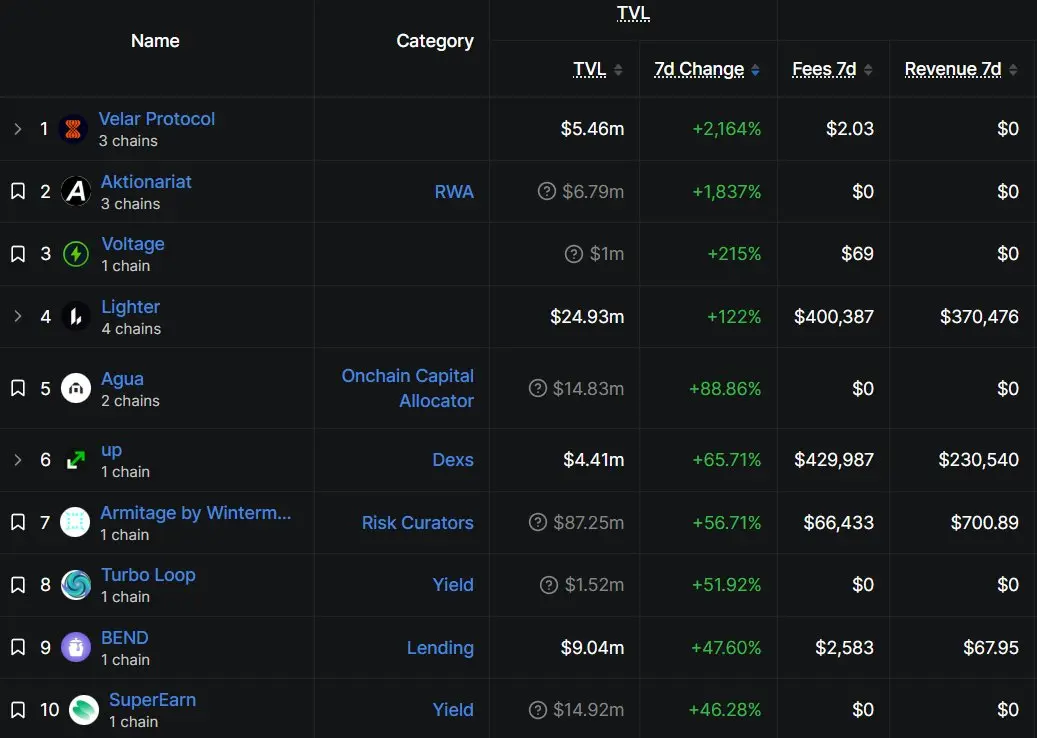Click the $370,476 revenue value
This screenshot has height=738, width=1037.
click(x=979, y=317)
